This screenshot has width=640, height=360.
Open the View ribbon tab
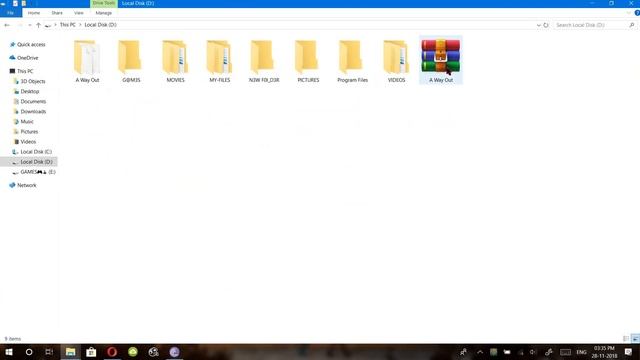[79, 13]
